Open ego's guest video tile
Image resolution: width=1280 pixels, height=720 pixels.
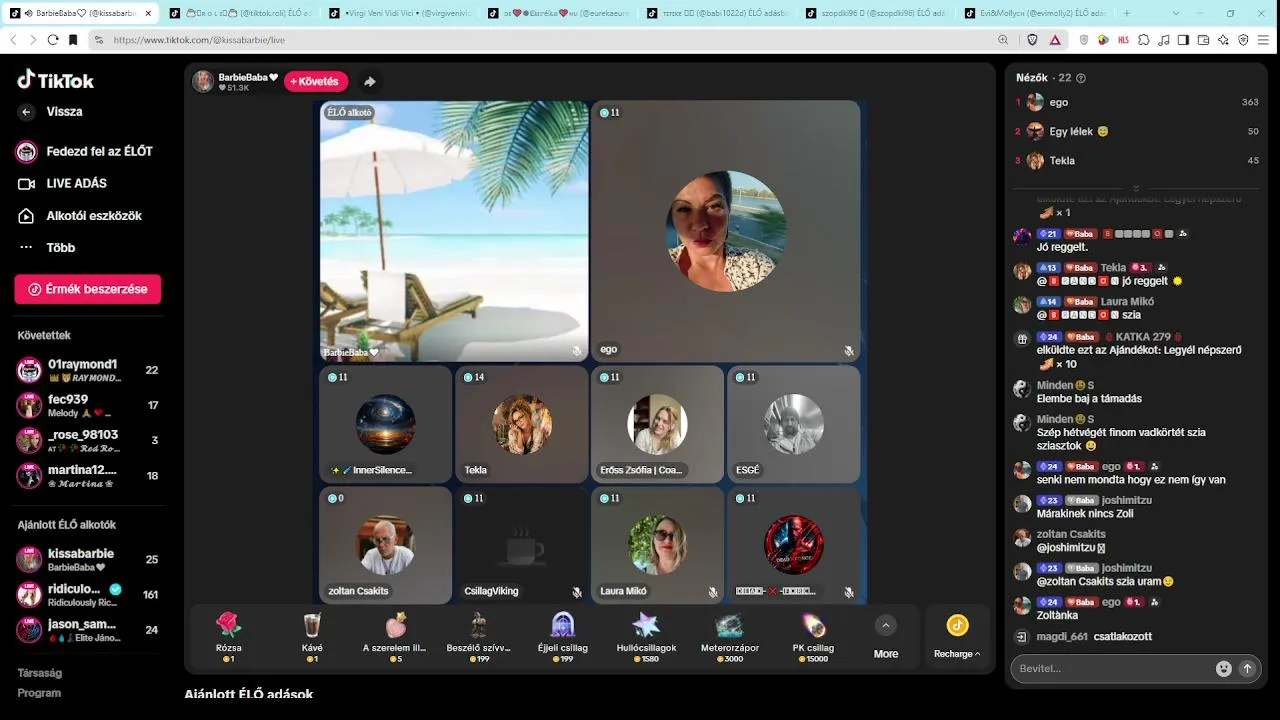pos(725,231)
